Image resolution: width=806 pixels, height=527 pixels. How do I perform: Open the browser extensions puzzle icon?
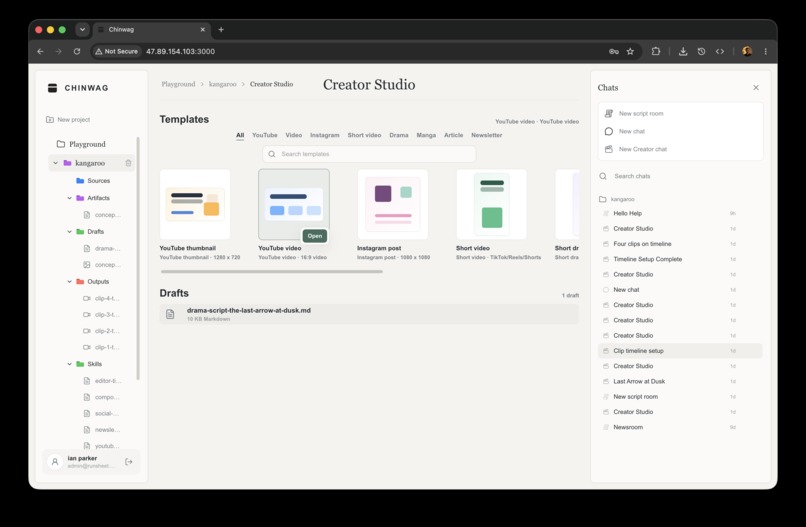point(656,51)
